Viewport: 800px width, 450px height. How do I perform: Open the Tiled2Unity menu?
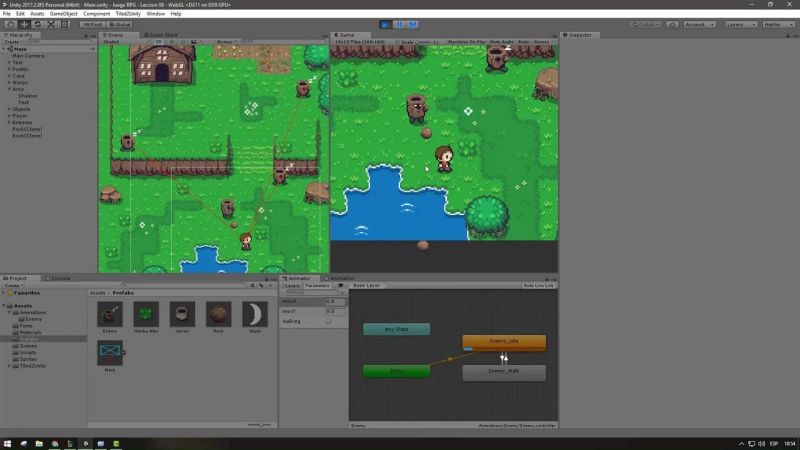[128, 14]
